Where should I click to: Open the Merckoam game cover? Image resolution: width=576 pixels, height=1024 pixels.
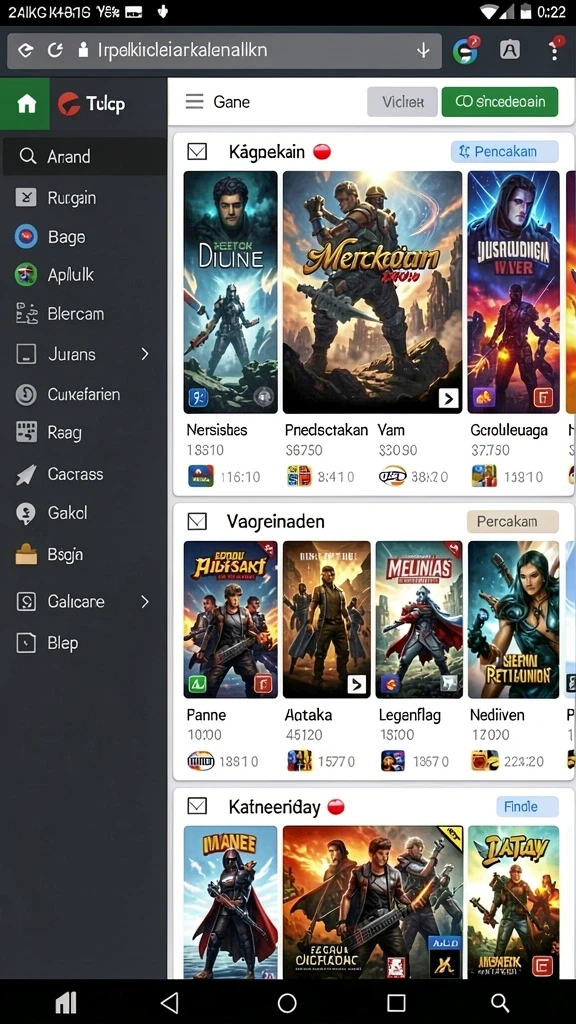click(372, 292)
